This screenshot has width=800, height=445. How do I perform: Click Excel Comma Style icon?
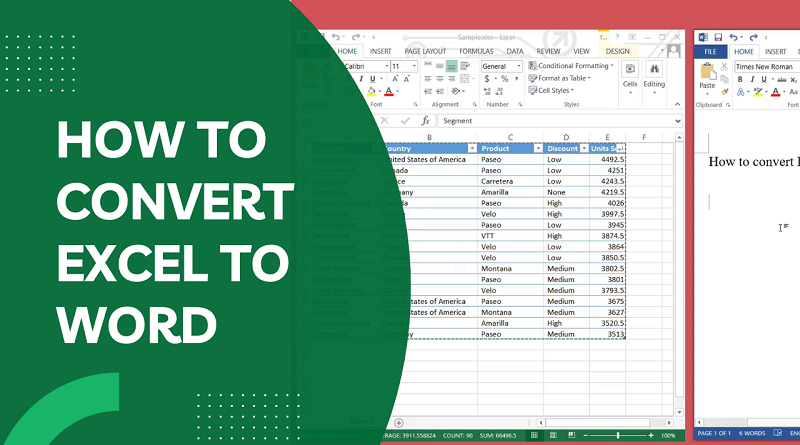pos(516,79)
